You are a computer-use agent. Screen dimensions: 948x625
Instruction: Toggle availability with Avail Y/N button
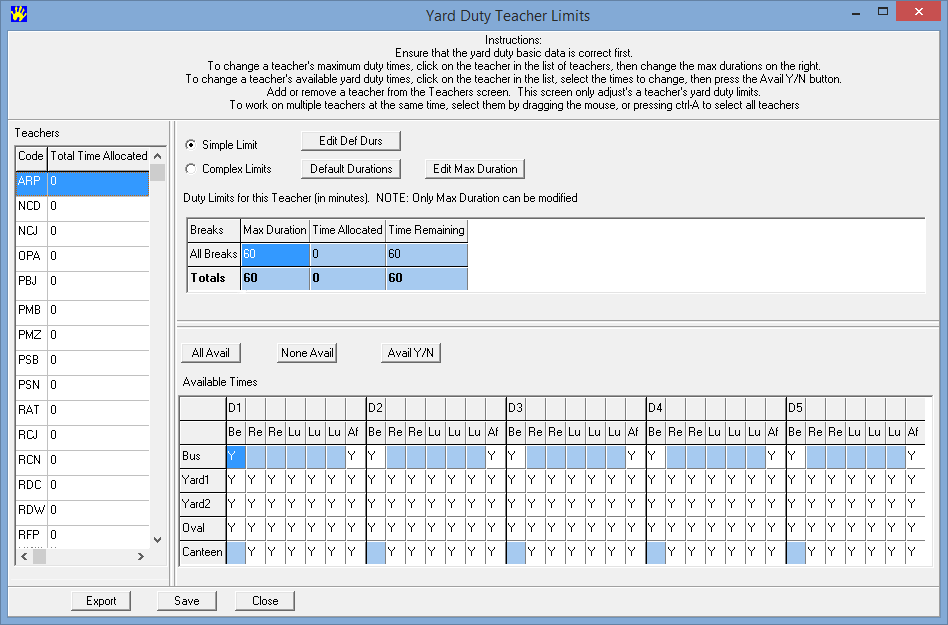point(411,352)
